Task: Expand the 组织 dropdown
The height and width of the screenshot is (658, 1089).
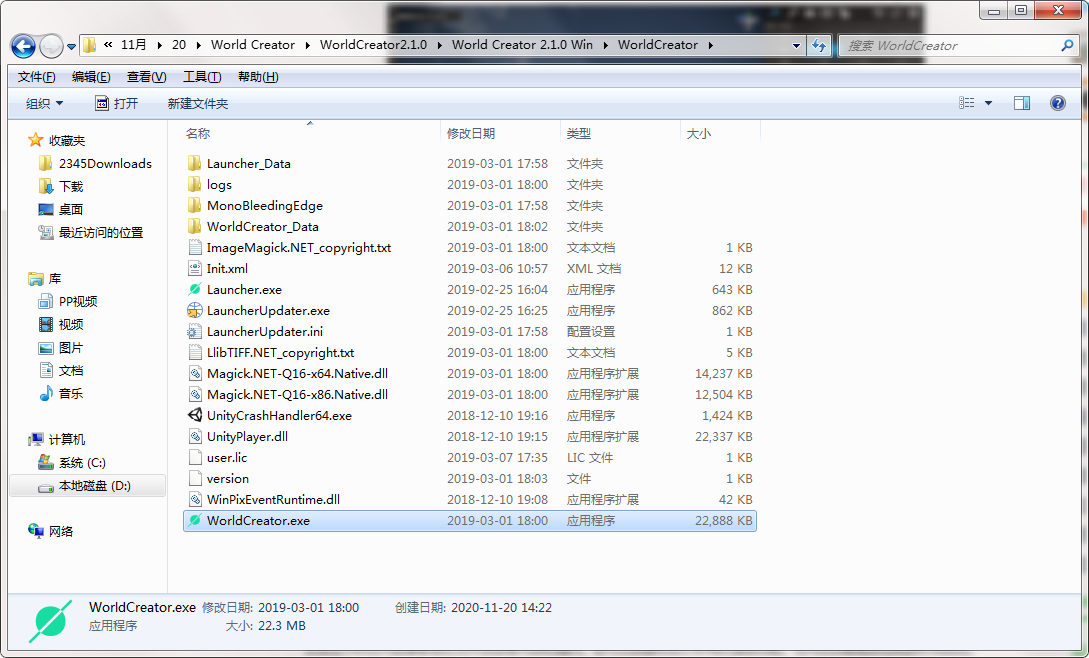Action: 44,104
